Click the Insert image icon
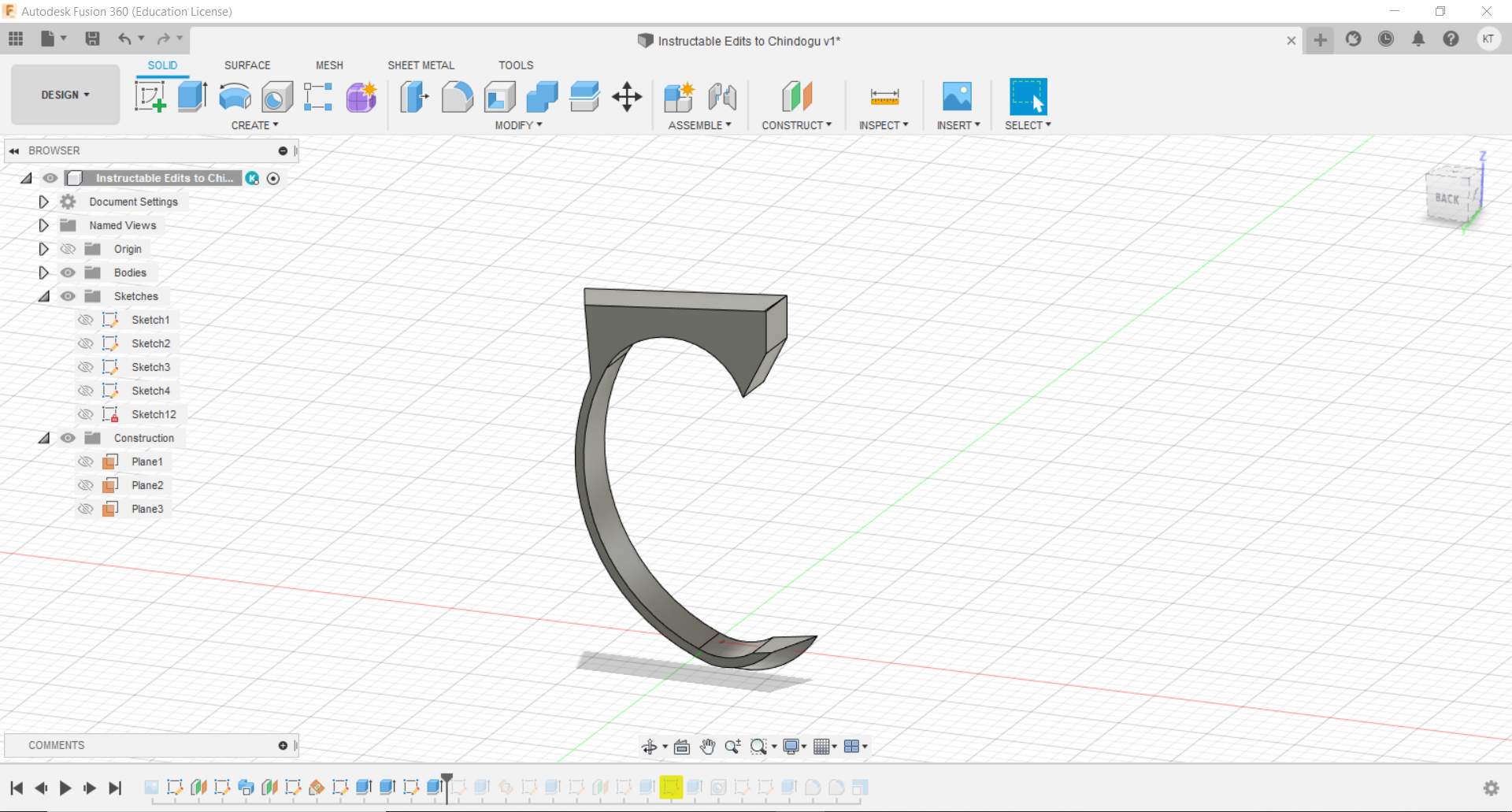The image size is (1512, 812). [x=957, y=97]
